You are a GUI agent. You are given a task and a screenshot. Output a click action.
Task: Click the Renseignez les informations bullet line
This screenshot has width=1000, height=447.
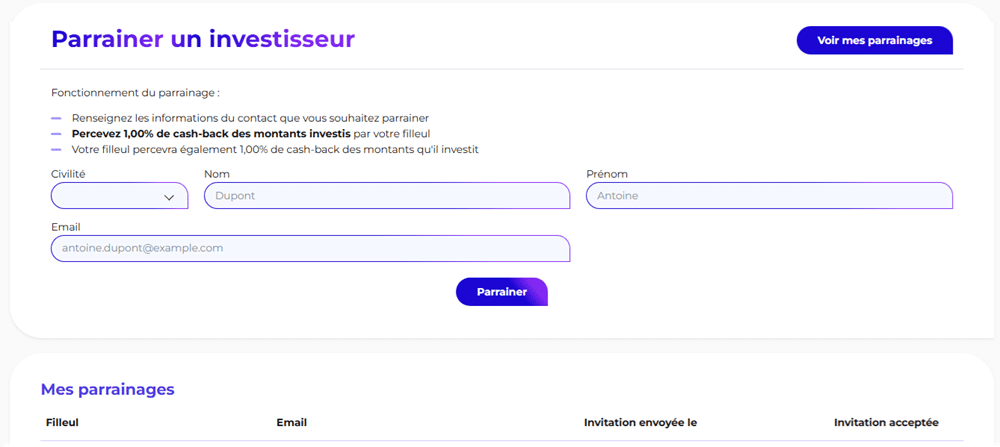tap(250, 118)
